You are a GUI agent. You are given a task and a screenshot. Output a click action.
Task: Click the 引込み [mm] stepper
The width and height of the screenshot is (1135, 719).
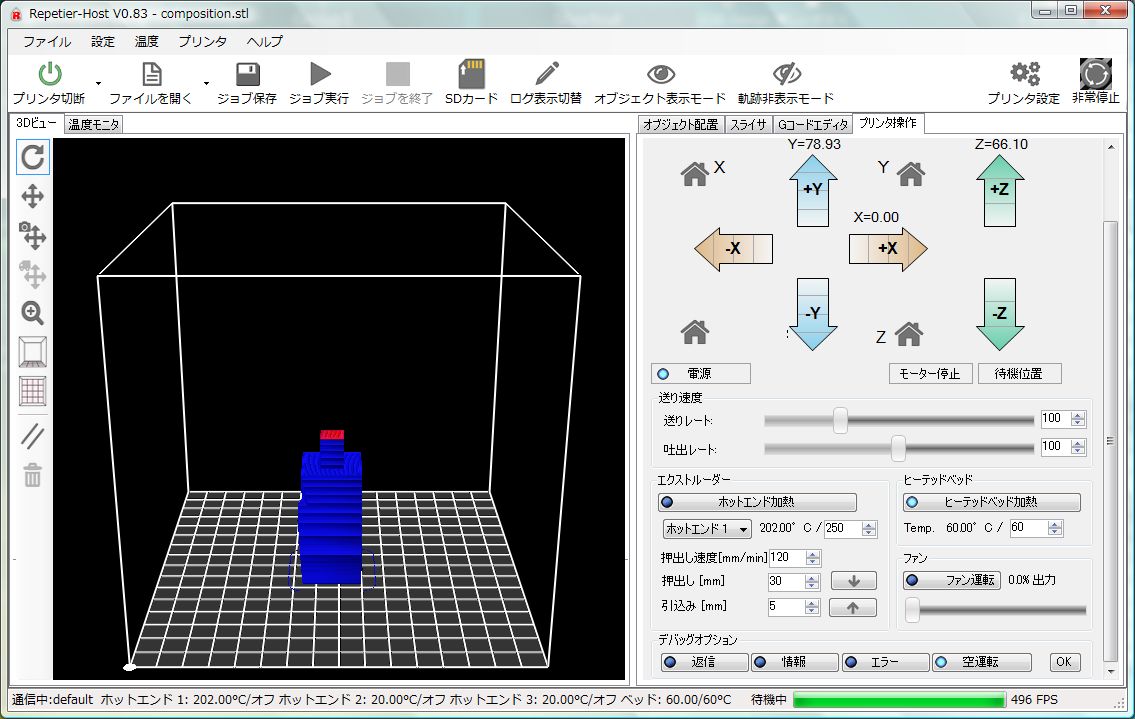click(x=812, y=607)
